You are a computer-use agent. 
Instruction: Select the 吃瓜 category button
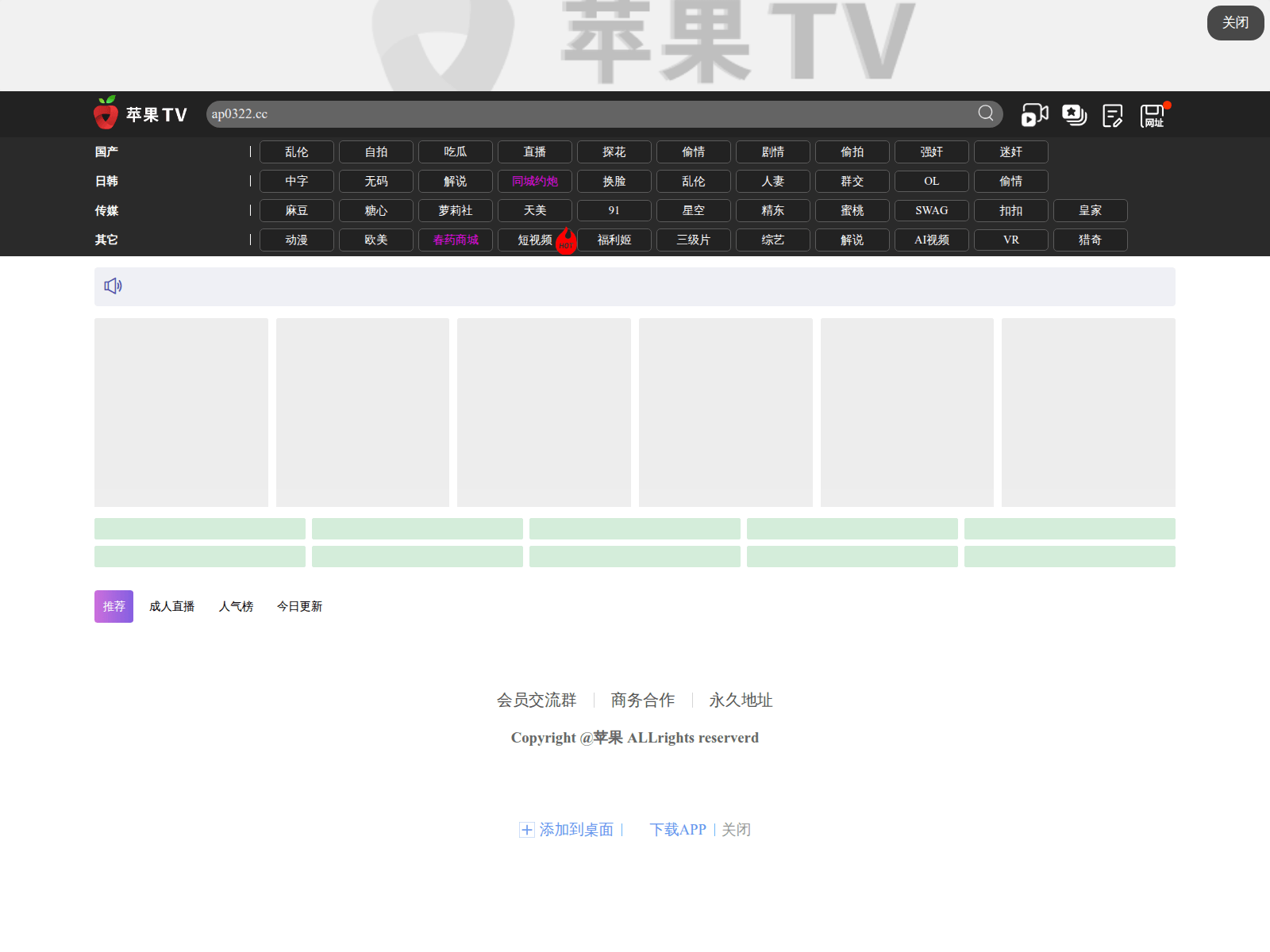click(456, 152)
